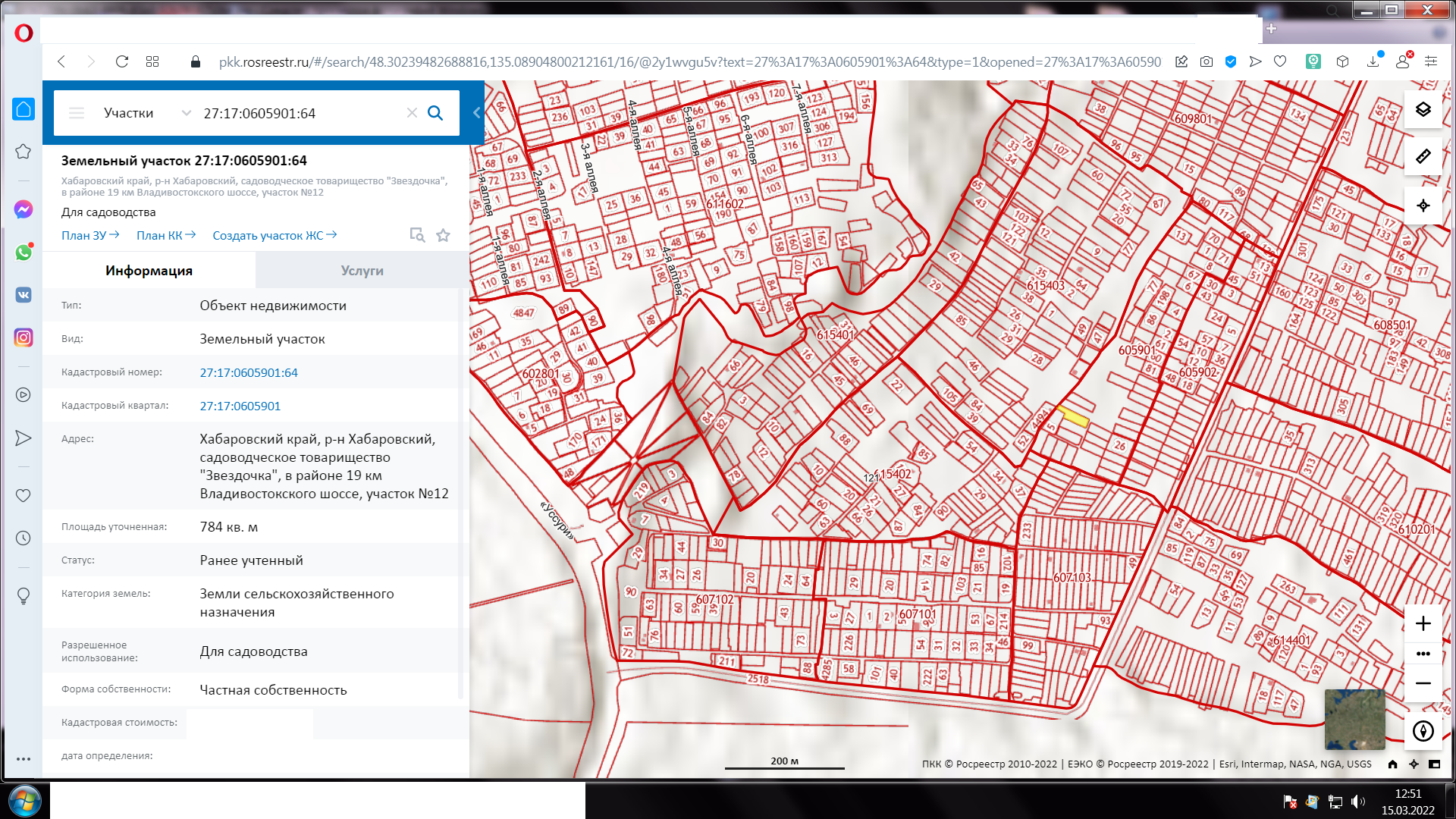The image size is (1456, 819).
Task: Click the locate-me geolocation icon
Action: click(1423, 206)
